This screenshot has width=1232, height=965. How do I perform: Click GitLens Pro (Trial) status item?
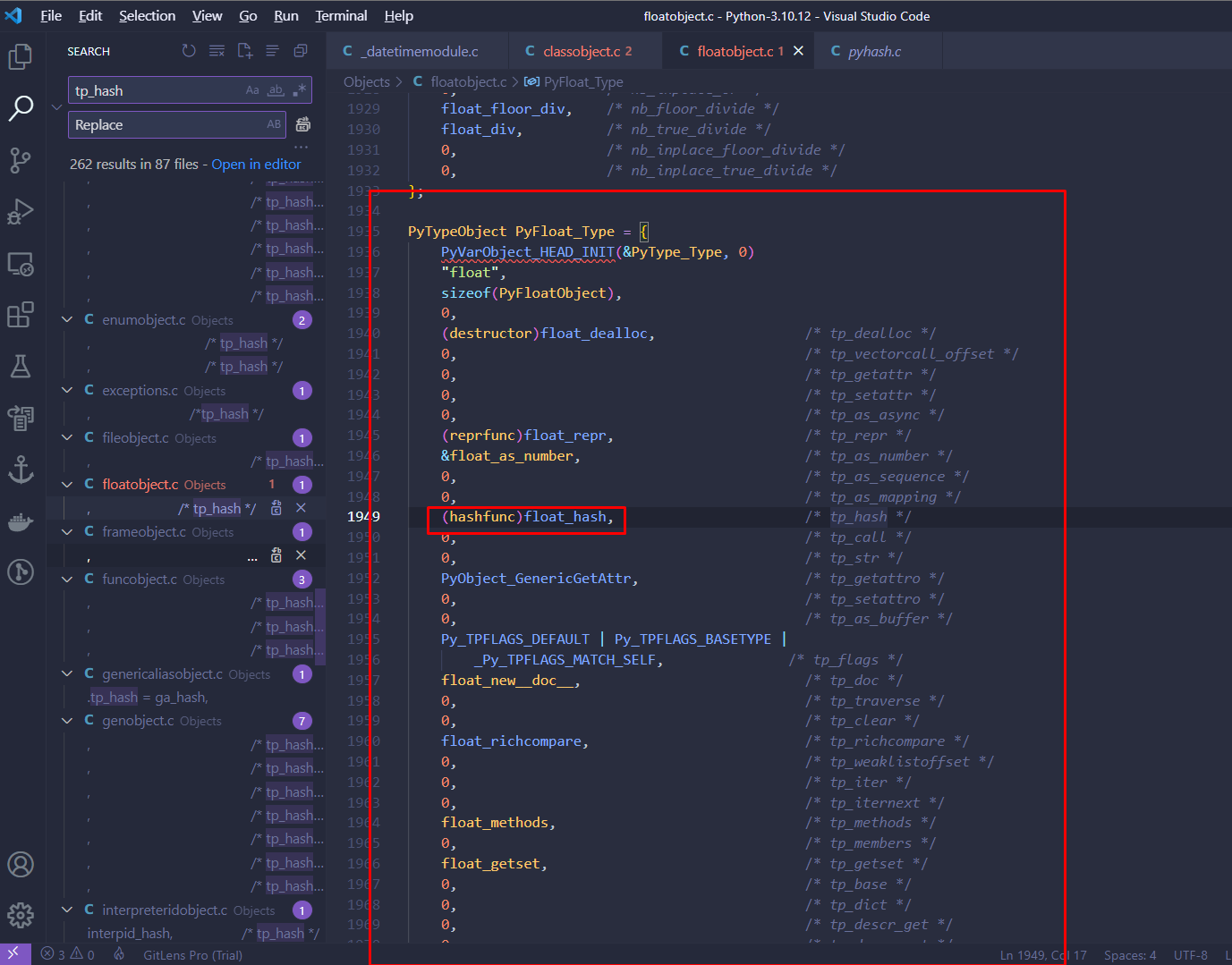pyautogui.click(x=192, y=954)
